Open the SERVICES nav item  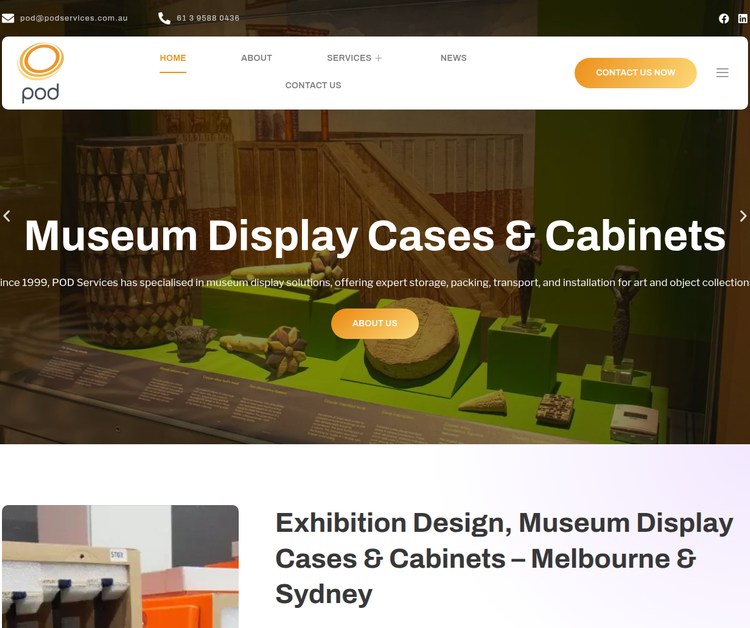point(349,58)
